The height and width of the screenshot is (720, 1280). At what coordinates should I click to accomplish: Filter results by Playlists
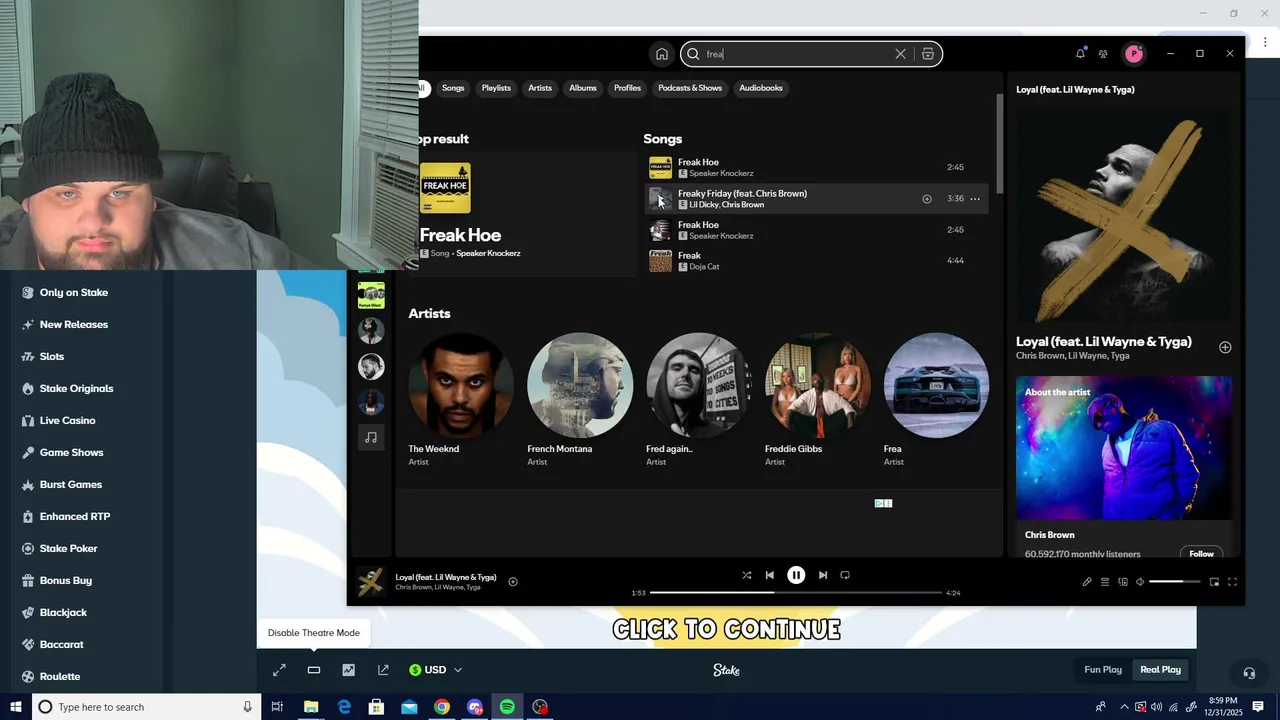496,88
